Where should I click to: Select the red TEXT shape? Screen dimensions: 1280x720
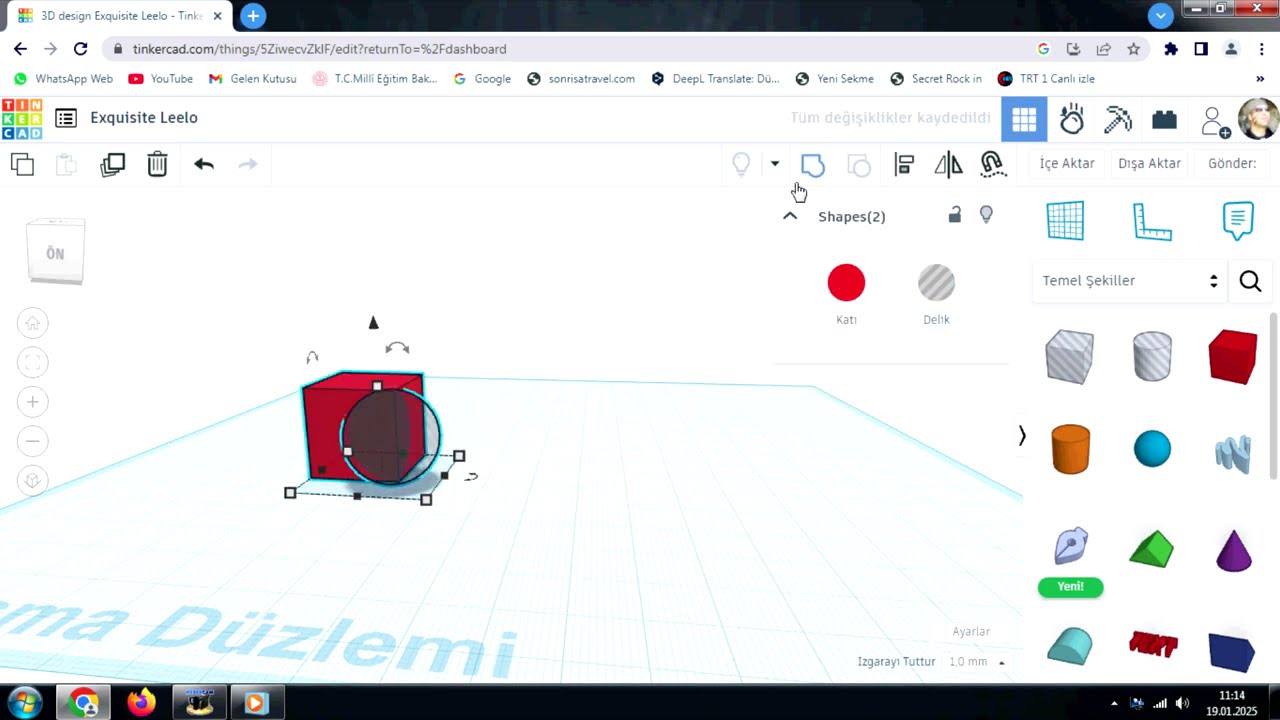click(1152, 644)
